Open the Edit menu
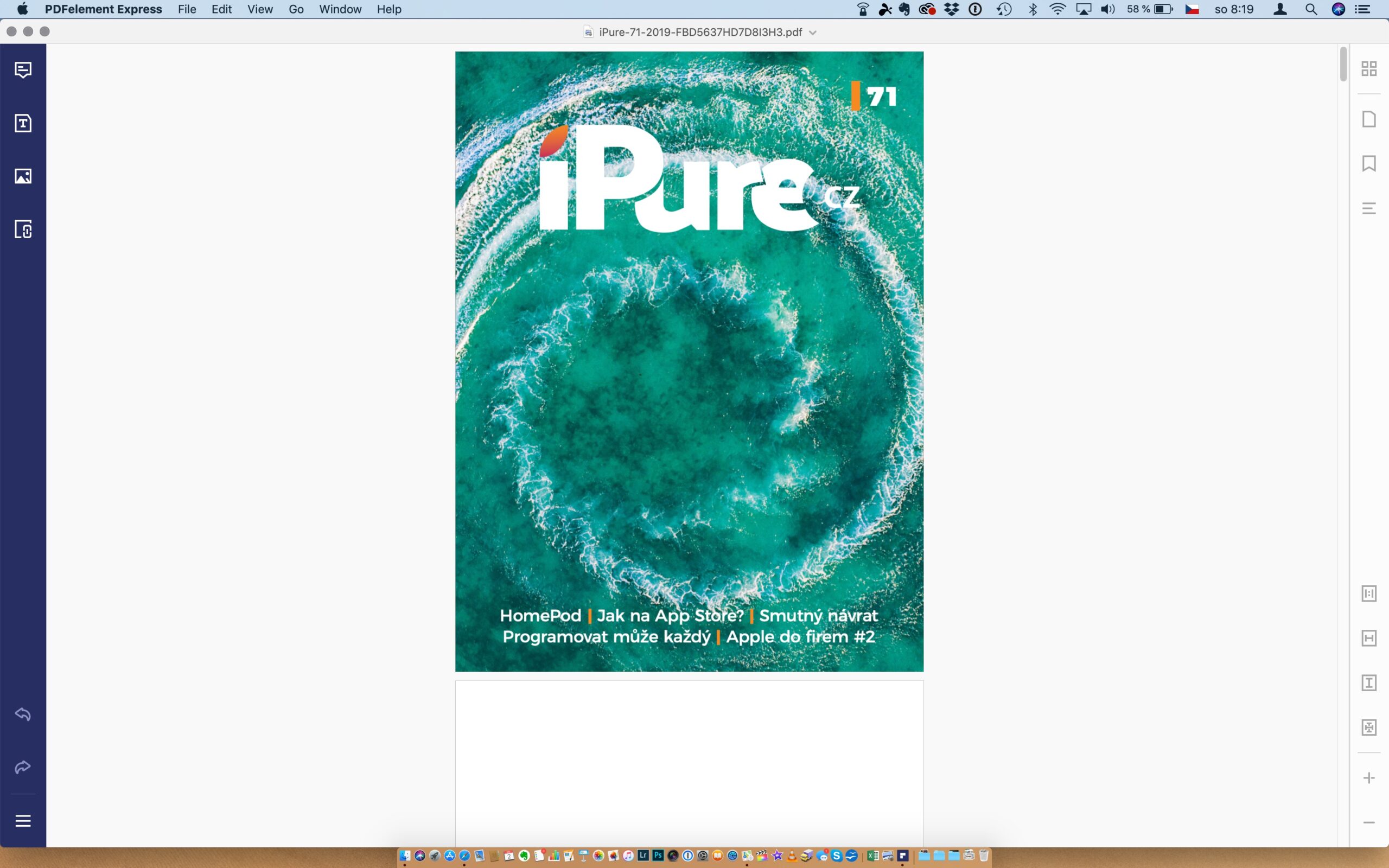This screenshot has width=1389, height=868. point(221,9)
